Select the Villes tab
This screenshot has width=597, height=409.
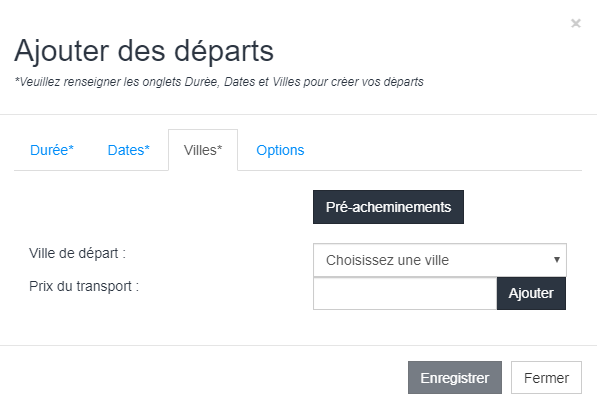203,150
